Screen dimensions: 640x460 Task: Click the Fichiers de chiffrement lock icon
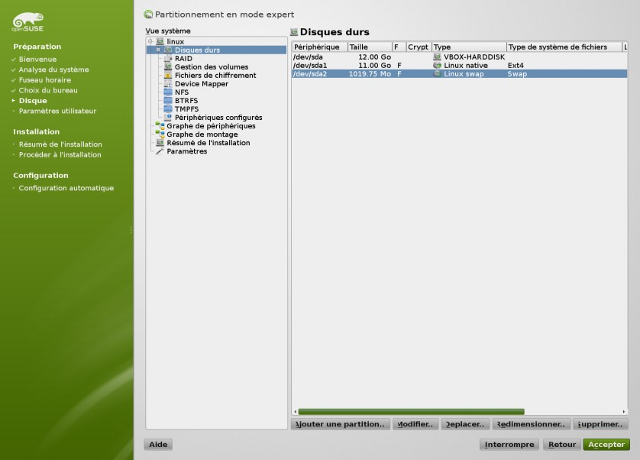tap(168, 75)
